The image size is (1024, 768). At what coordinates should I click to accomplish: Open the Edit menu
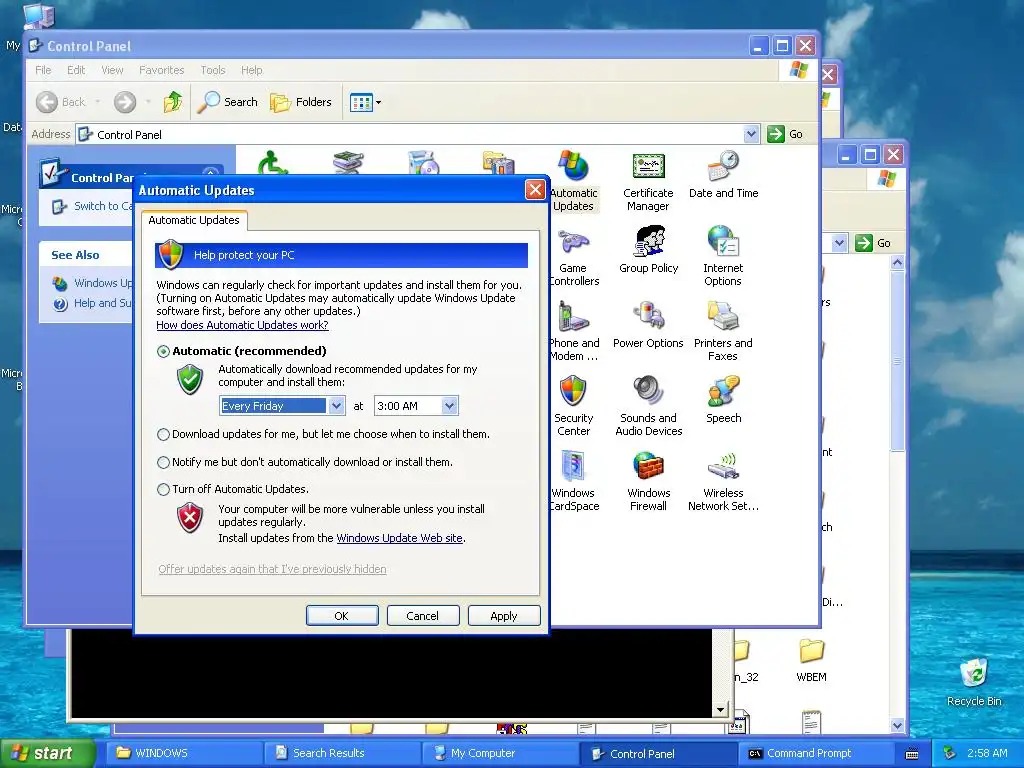(76, 70)
